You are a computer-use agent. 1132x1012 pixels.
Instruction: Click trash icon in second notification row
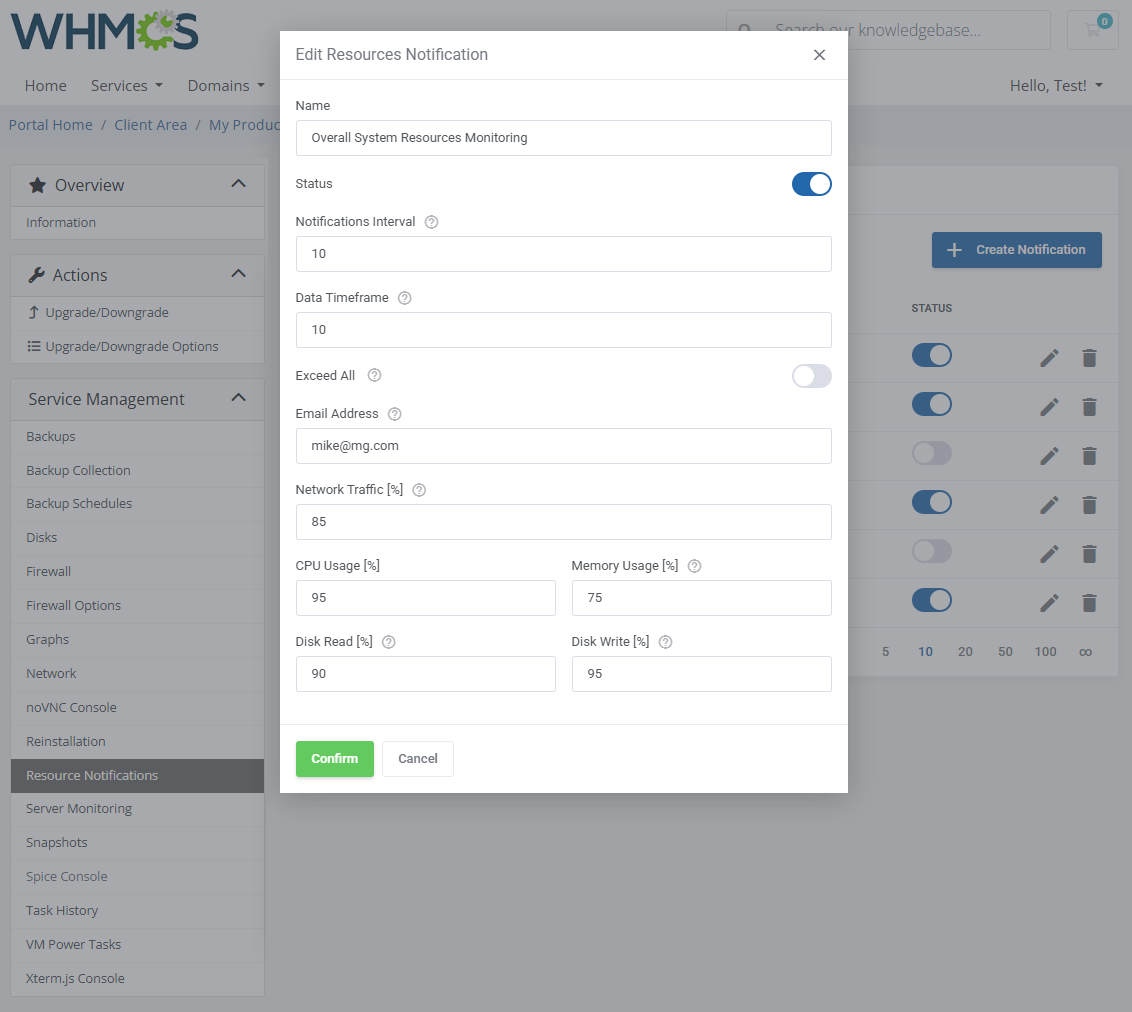click(x=1089, y=406)
